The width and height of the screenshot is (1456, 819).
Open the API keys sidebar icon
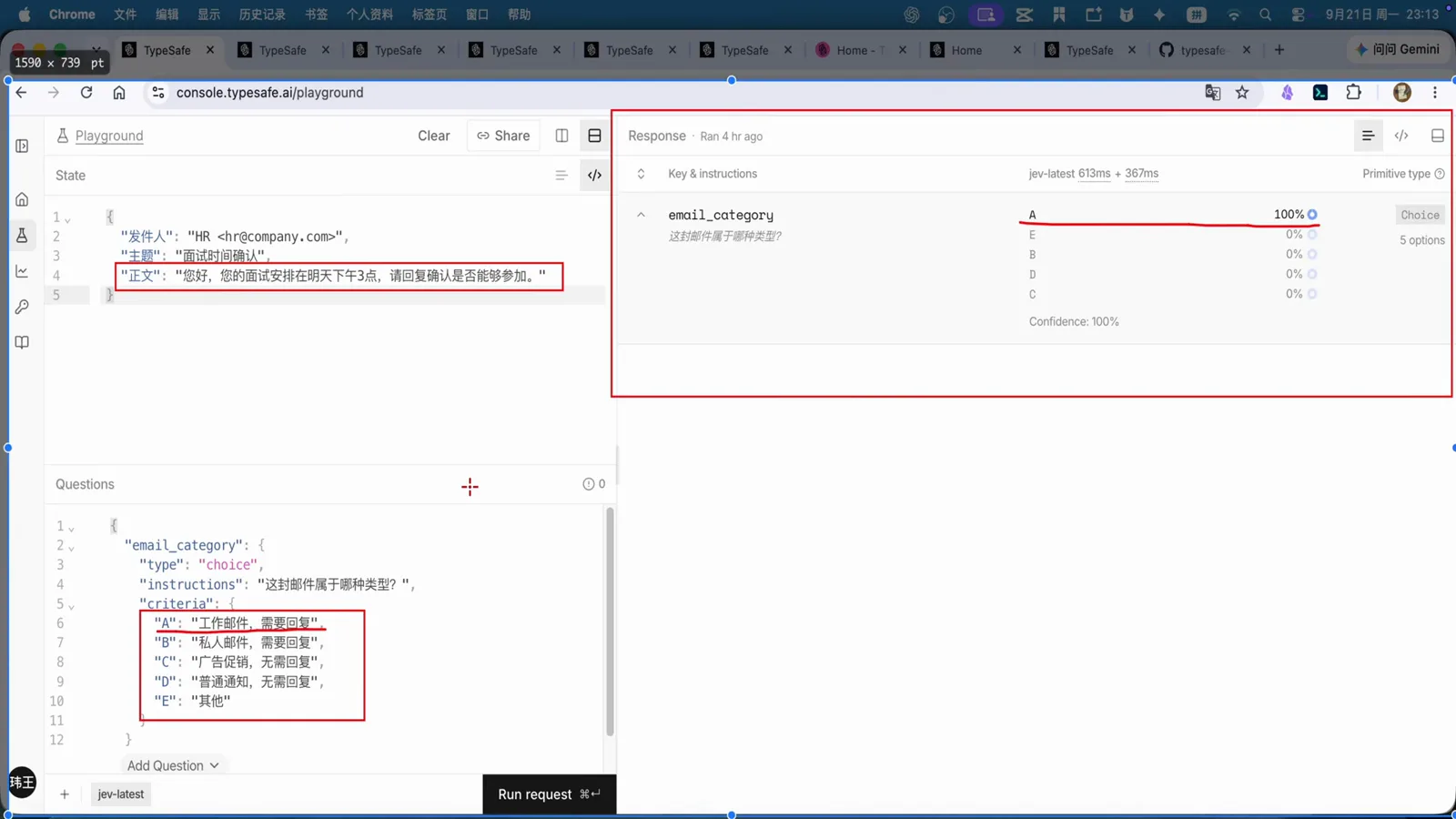click(x=22, y=307)
